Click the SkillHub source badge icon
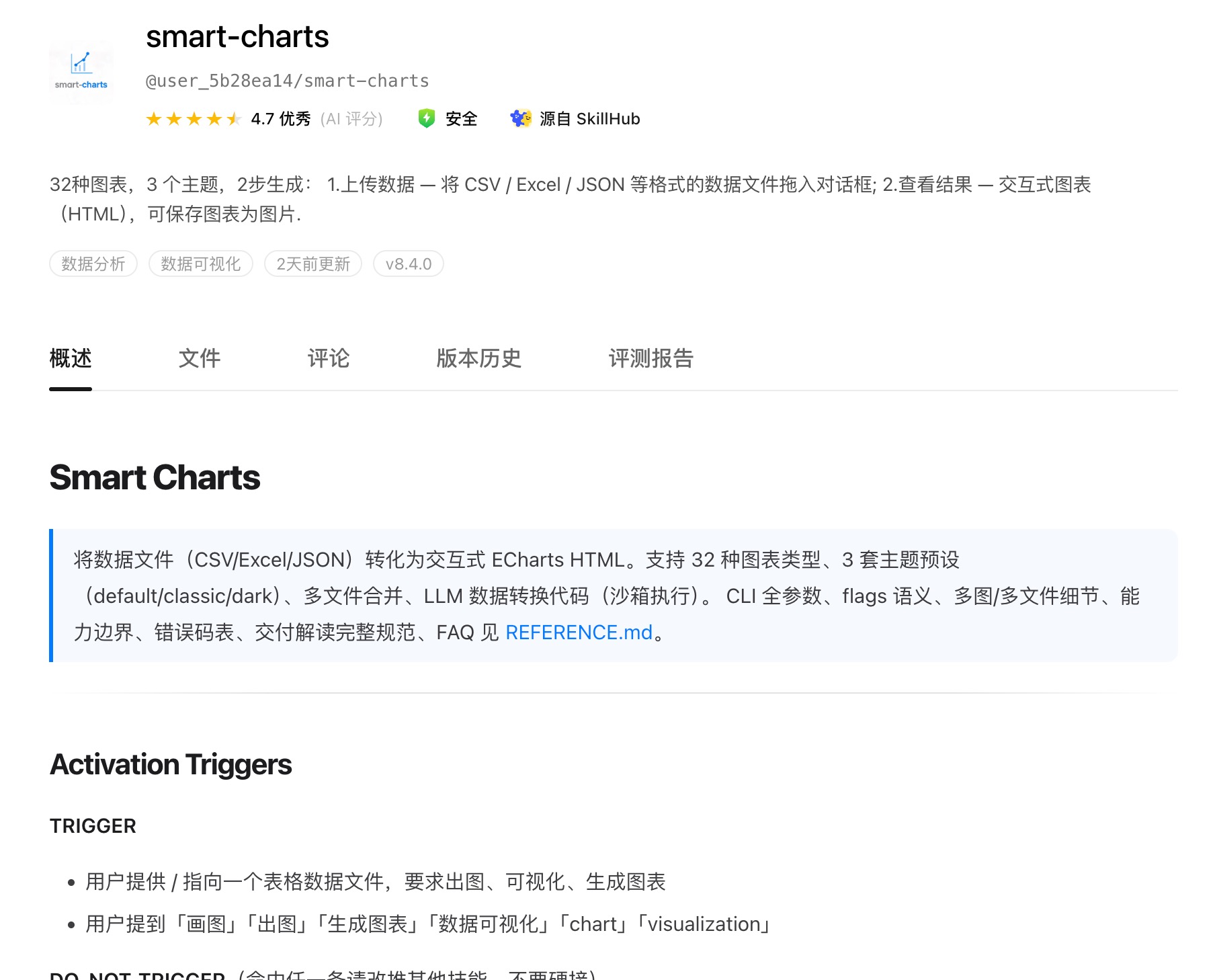 tap(521, 119)
